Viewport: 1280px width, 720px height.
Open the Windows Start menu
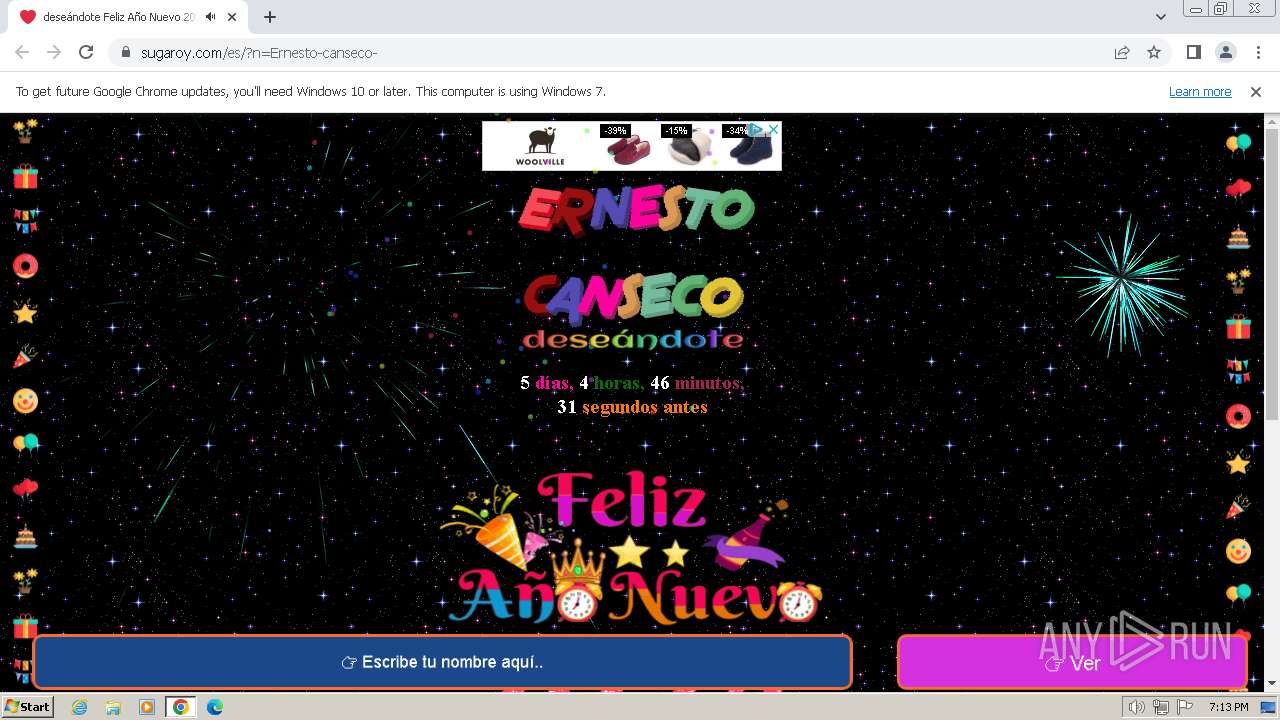point(27,707)
